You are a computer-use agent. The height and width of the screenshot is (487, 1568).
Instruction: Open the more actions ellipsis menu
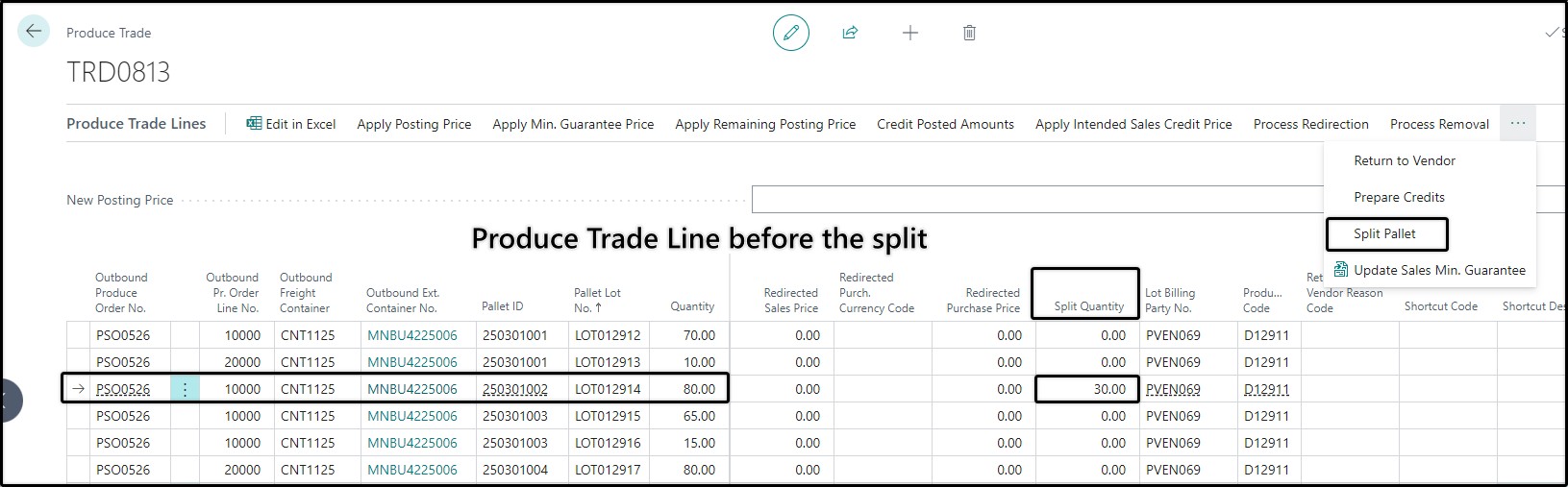tap(1518, 124)
